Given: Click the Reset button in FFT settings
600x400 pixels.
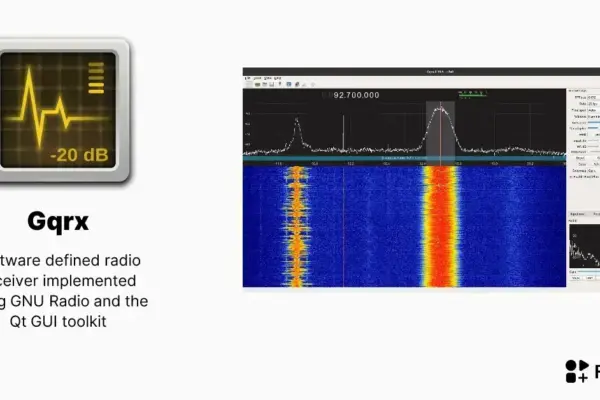Looking at the screenshot, I should [581, 158].
